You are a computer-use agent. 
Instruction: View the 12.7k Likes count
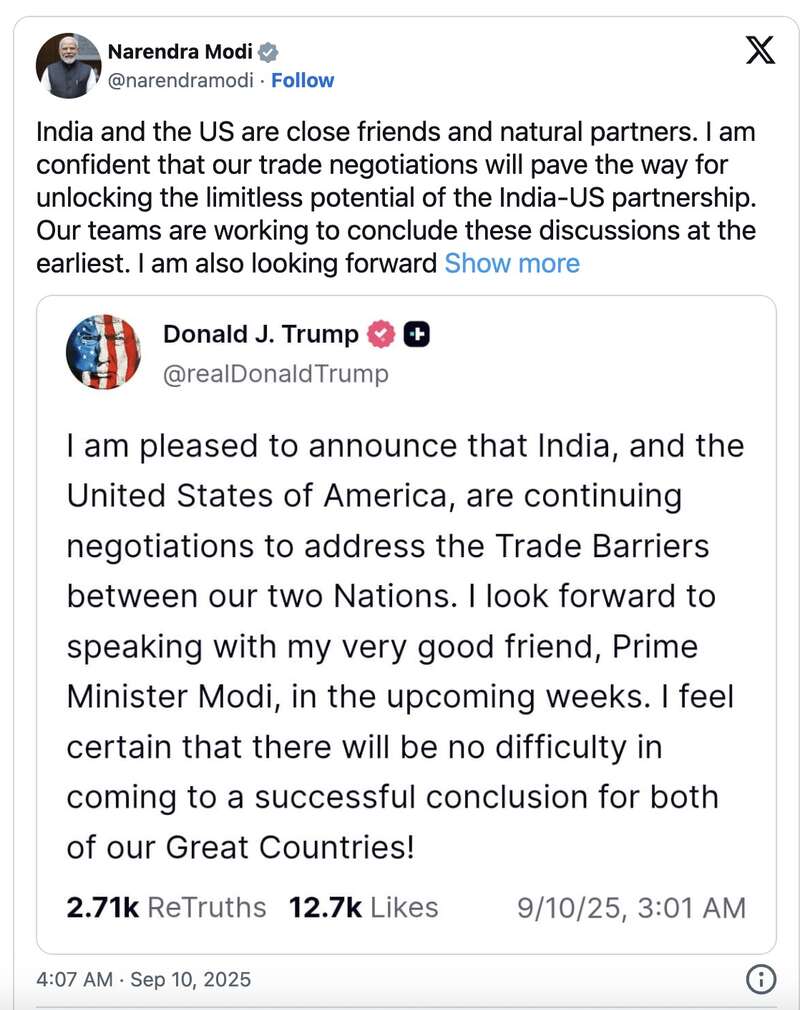pos(364,907)
